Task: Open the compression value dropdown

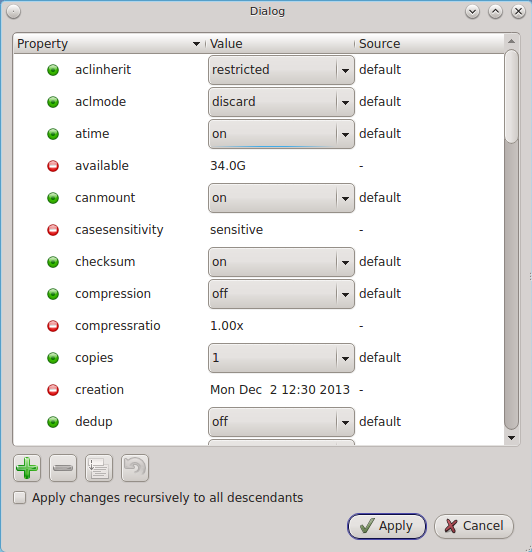Action: [x=281, y=294]
